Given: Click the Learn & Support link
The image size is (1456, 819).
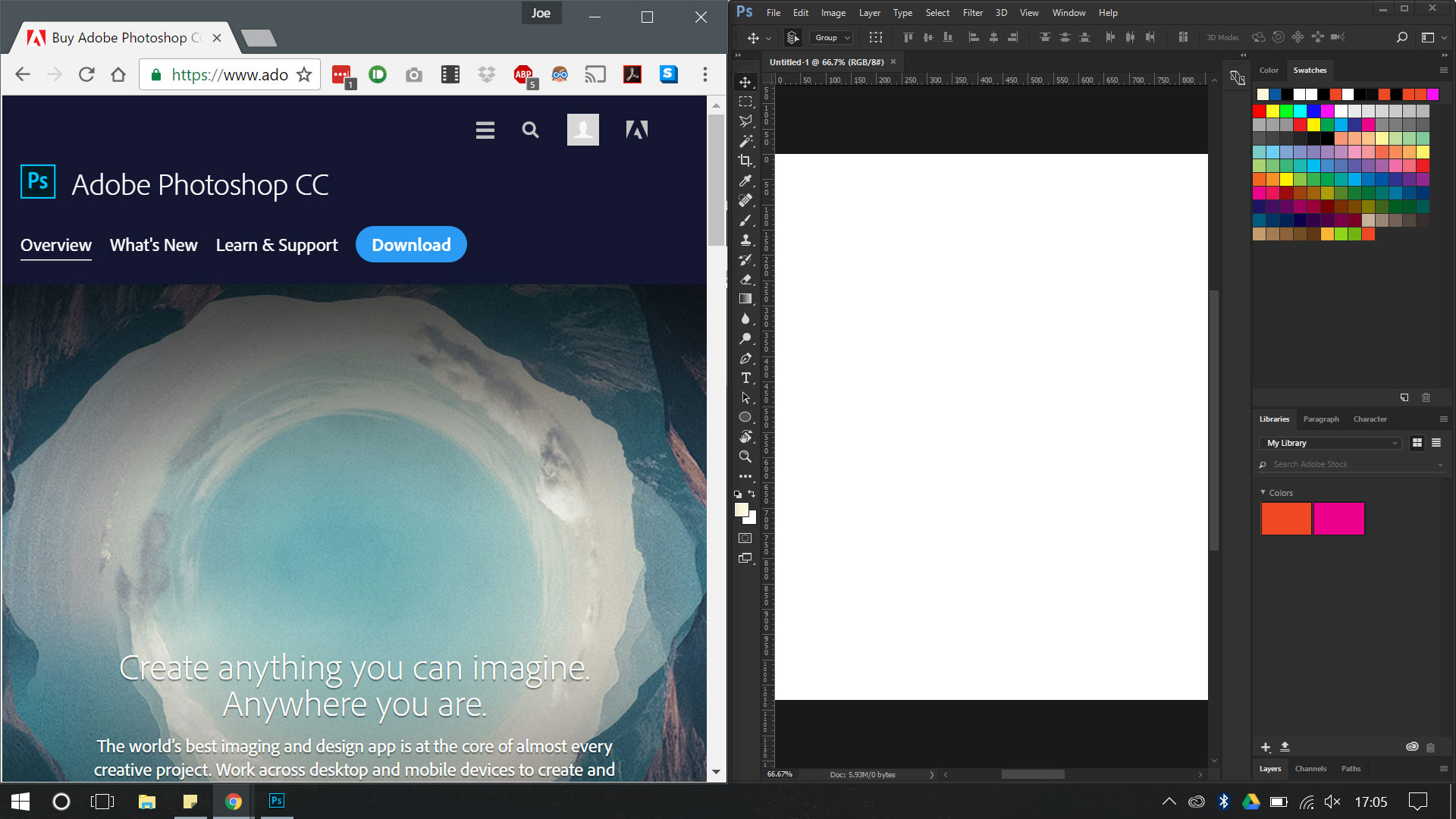Looking at the screenshot, I should 276,245.
